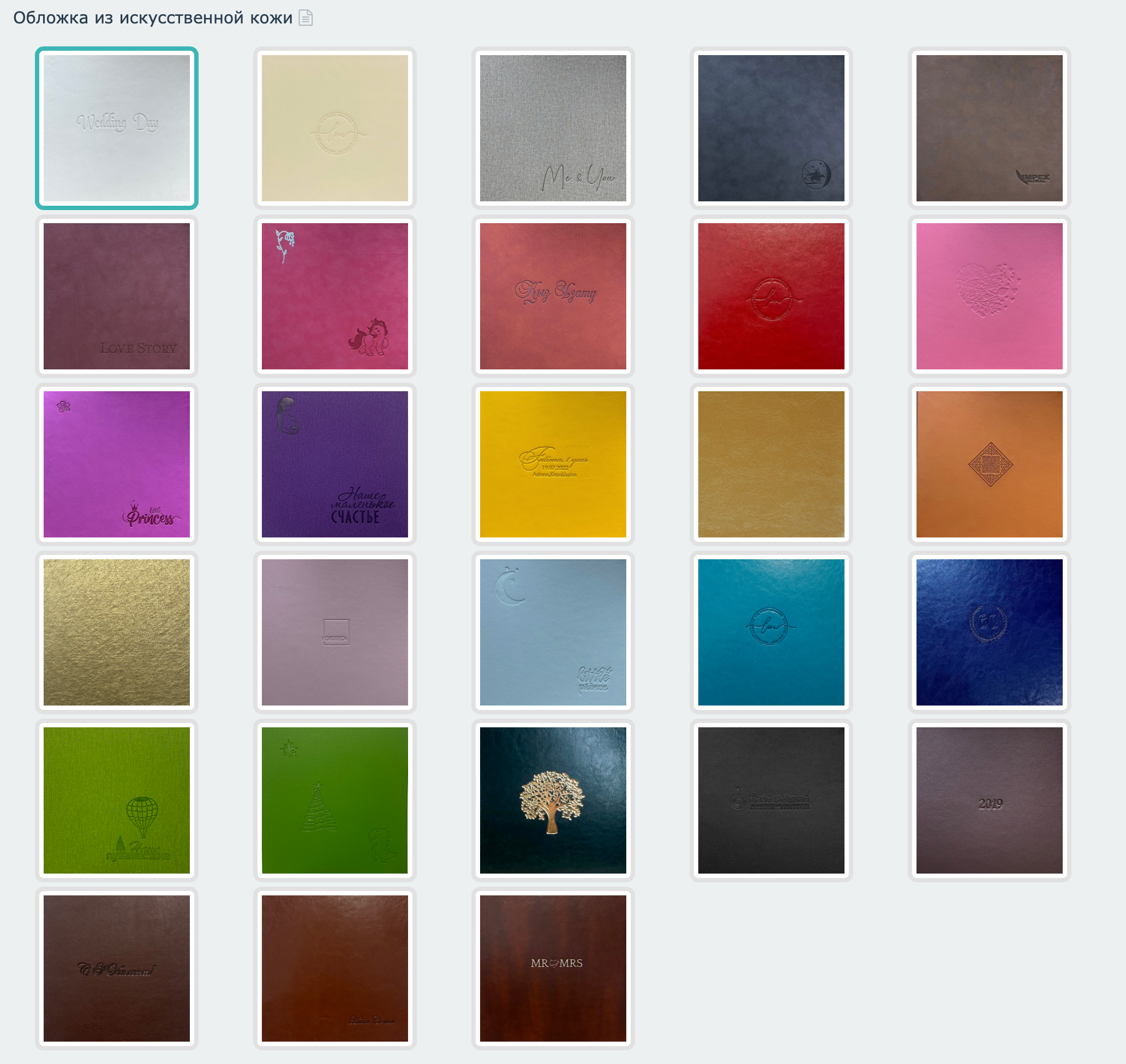Pick the magenta Princess cover
The width and height of the screenshot is (1126, 1064).
pyautogui.click(x=117, y=464)
